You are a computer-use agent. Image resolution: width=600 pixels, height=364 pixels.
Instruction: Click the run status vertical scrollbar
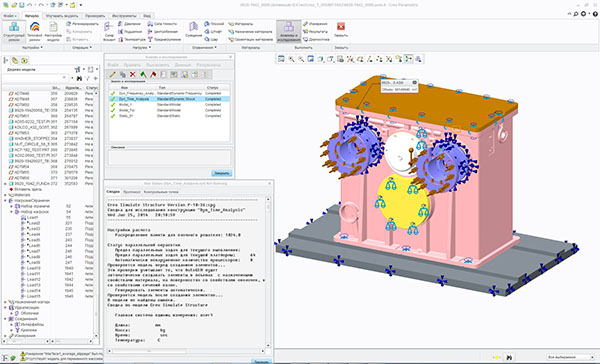268,274
